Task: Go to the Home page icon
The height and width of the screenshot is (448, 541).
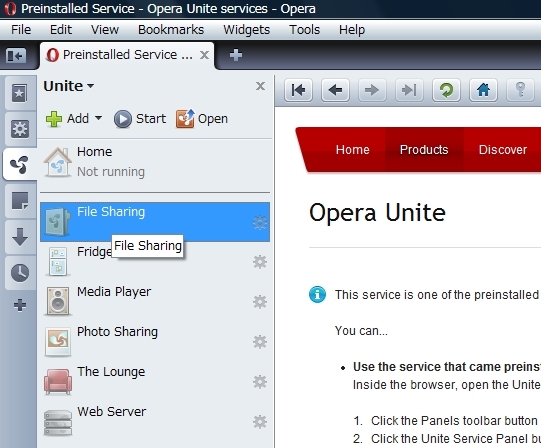Action: tap(483, 90)
